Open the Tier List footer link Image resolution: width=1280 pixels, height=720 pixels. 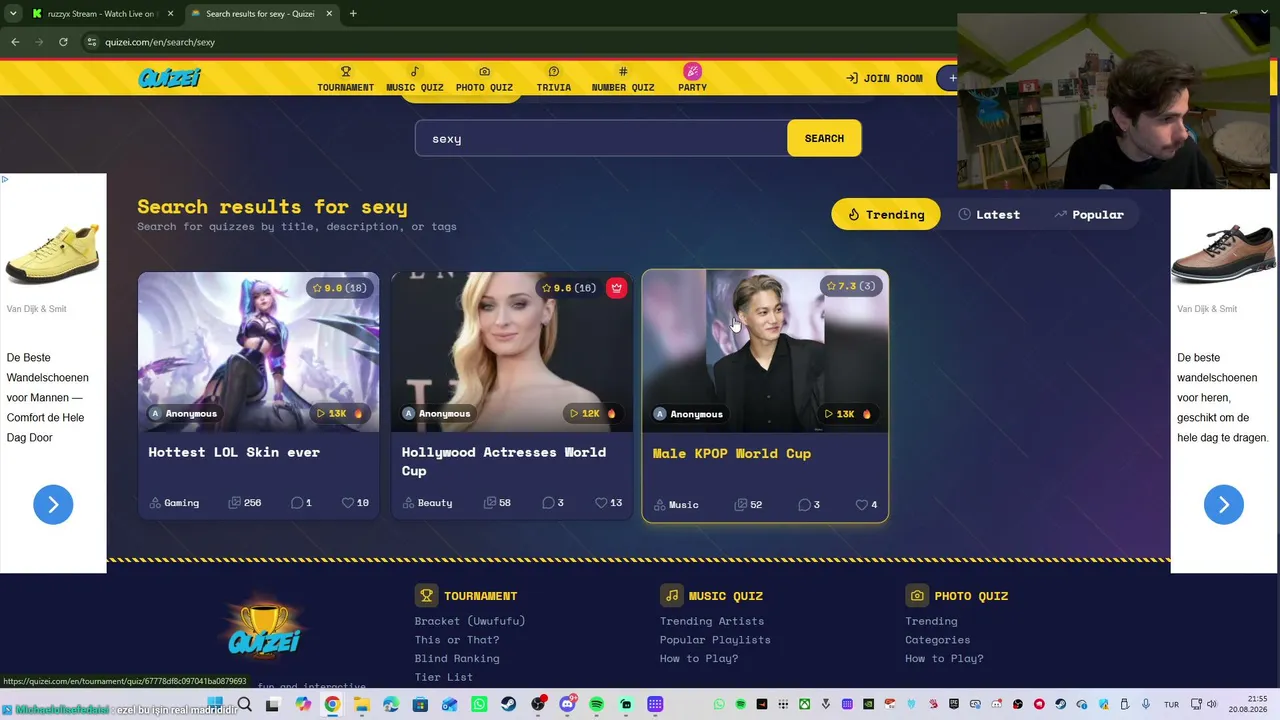[444, 677]
